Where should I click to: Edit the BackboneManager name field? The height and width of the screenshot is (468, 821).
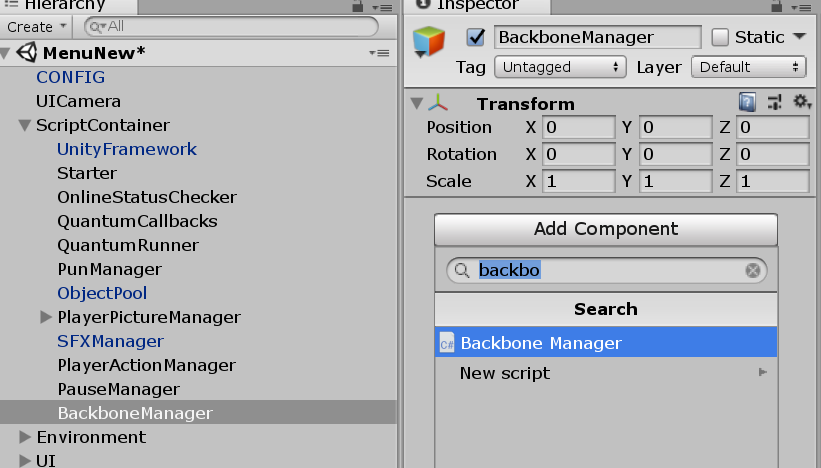click(597, 37)
